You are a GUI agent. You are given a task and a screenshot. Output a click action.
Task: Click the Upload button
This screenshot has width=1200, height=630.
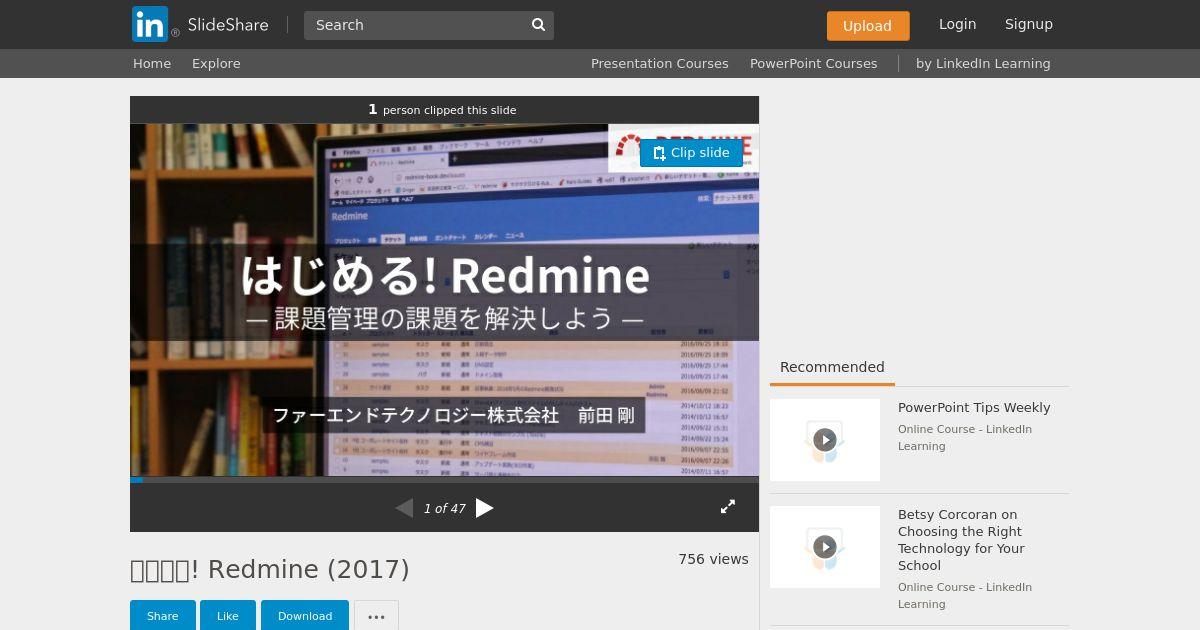point(868,26)
